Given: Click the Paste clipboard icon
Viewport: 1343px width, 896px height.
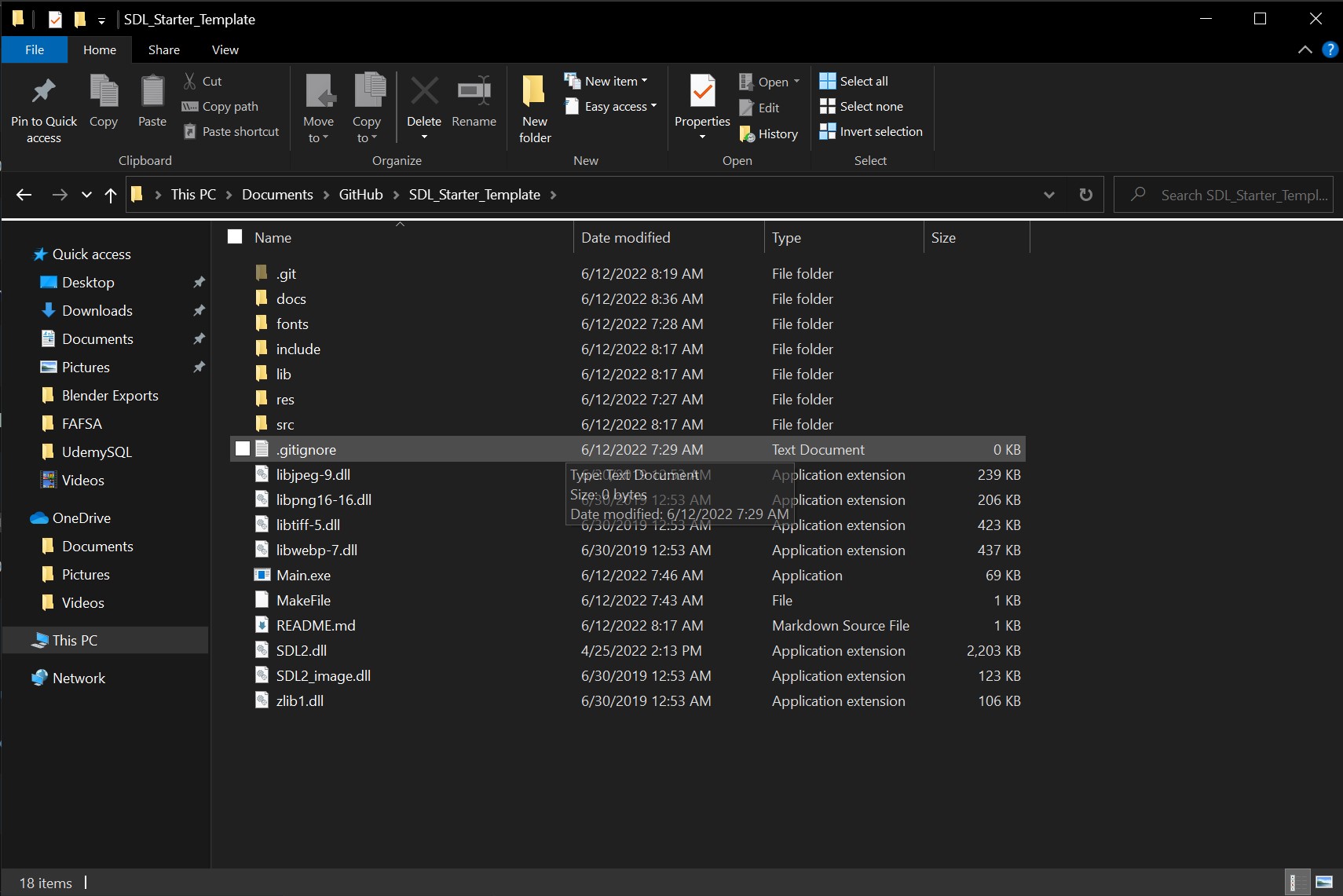Looking at the screenshot, I should [152, 91].
